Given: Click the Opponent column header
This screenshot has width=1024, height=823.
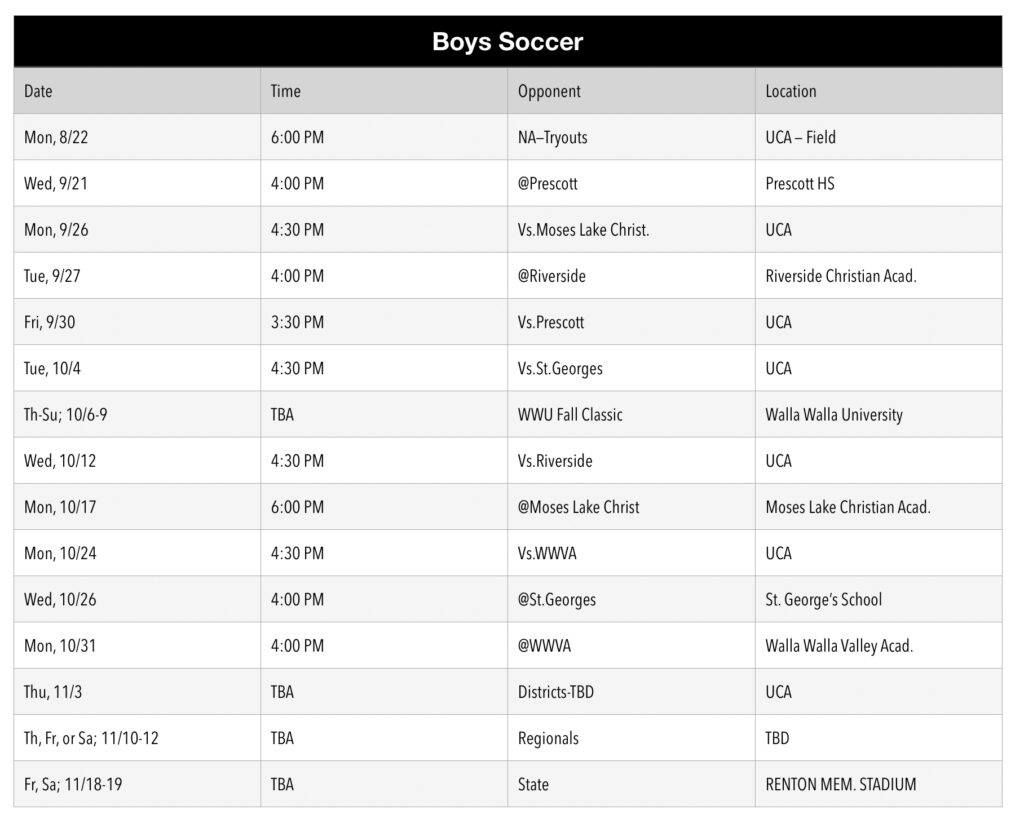Looking at the screenshot, I should pyautogui.click(x=632, y=91).
